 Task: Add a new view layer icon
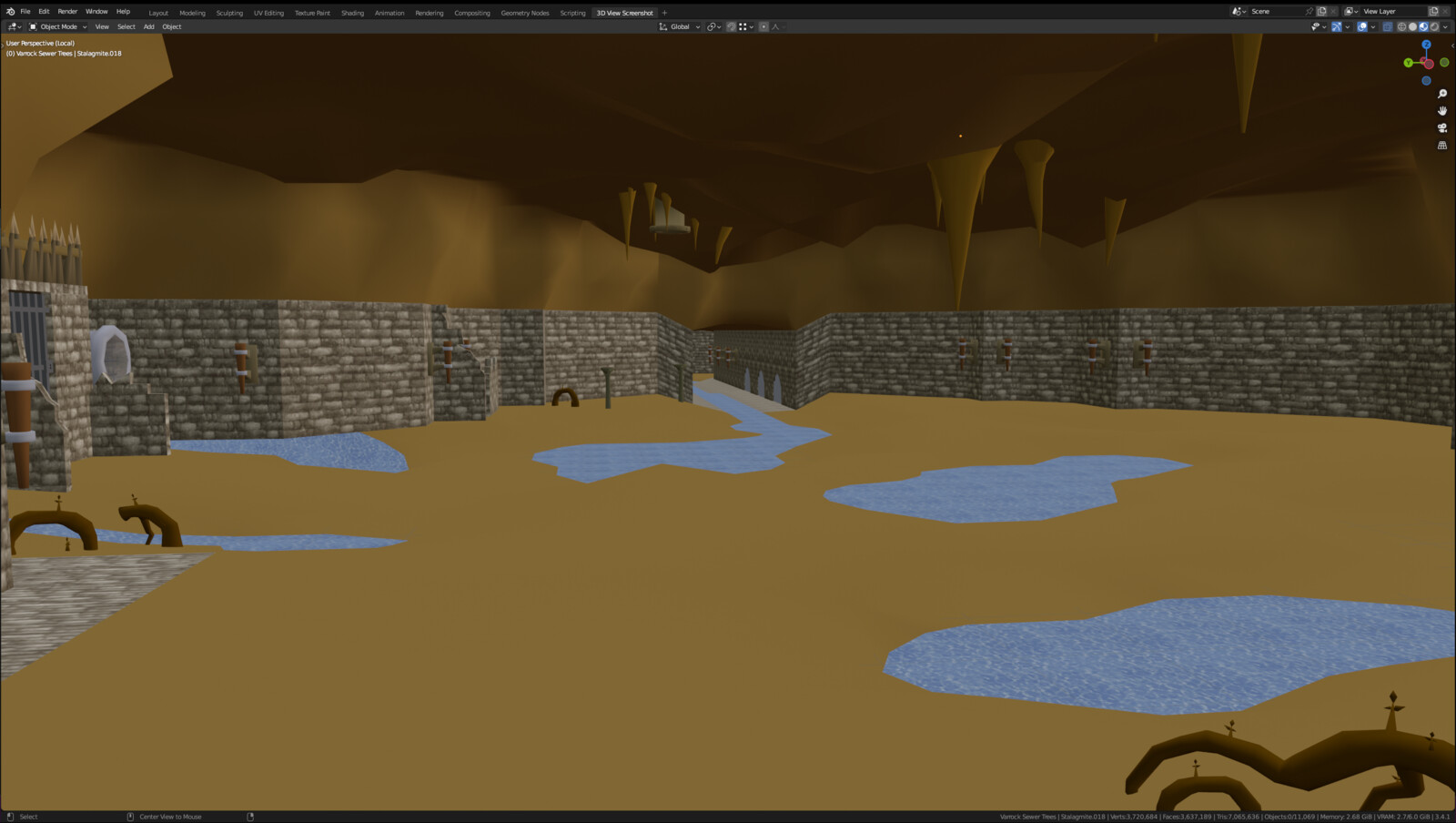tap(1433, 12)
